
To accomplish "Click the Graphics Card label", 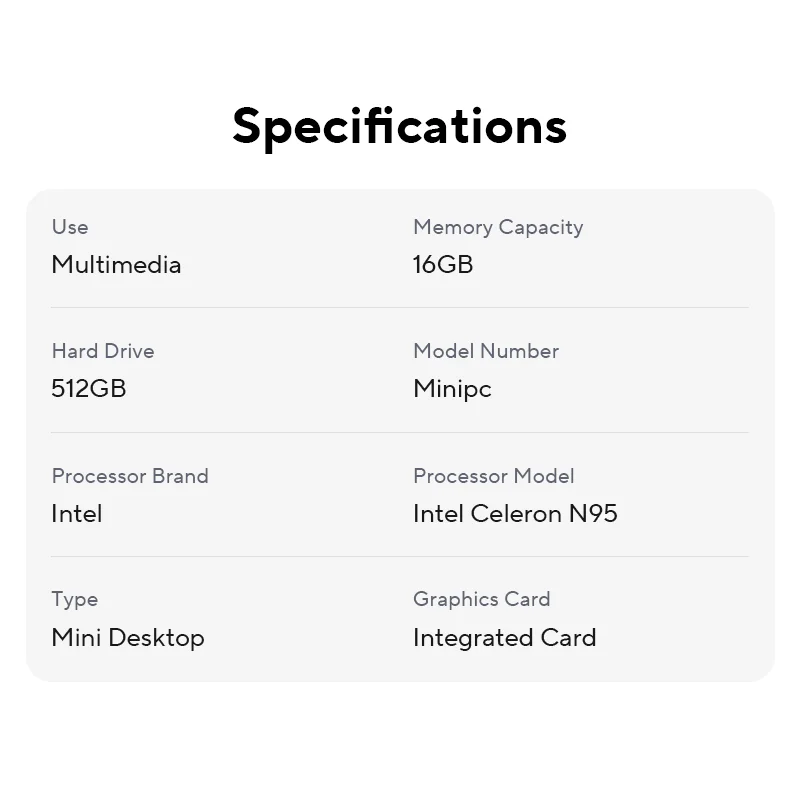I will [481, 599].
